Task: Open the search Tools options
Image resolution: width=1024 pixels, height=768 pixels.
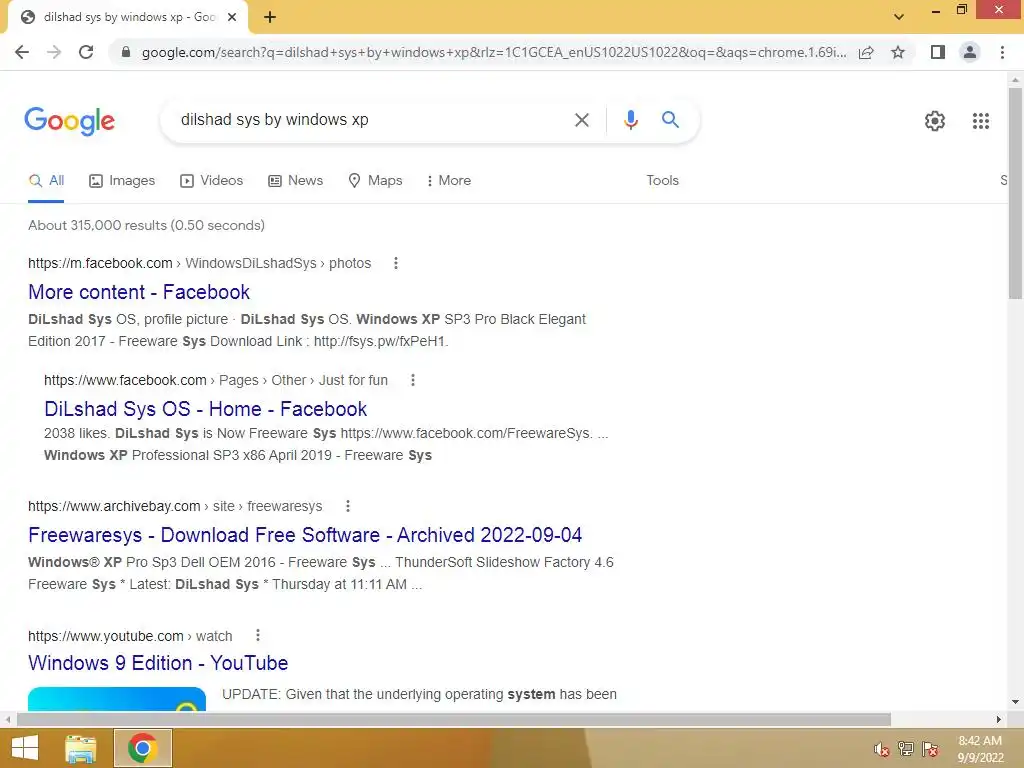Action: coord(662,181)
